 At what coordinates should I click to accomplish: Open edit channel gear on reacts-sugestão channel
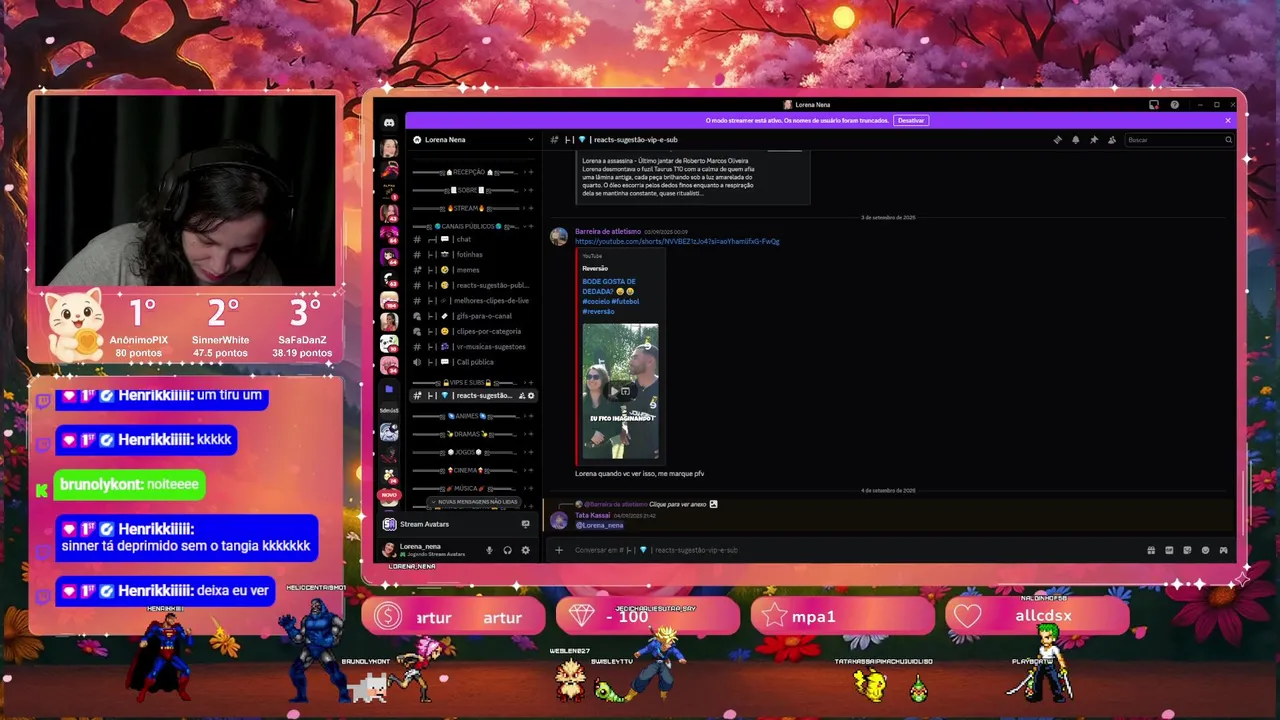[x=531, y=395]
